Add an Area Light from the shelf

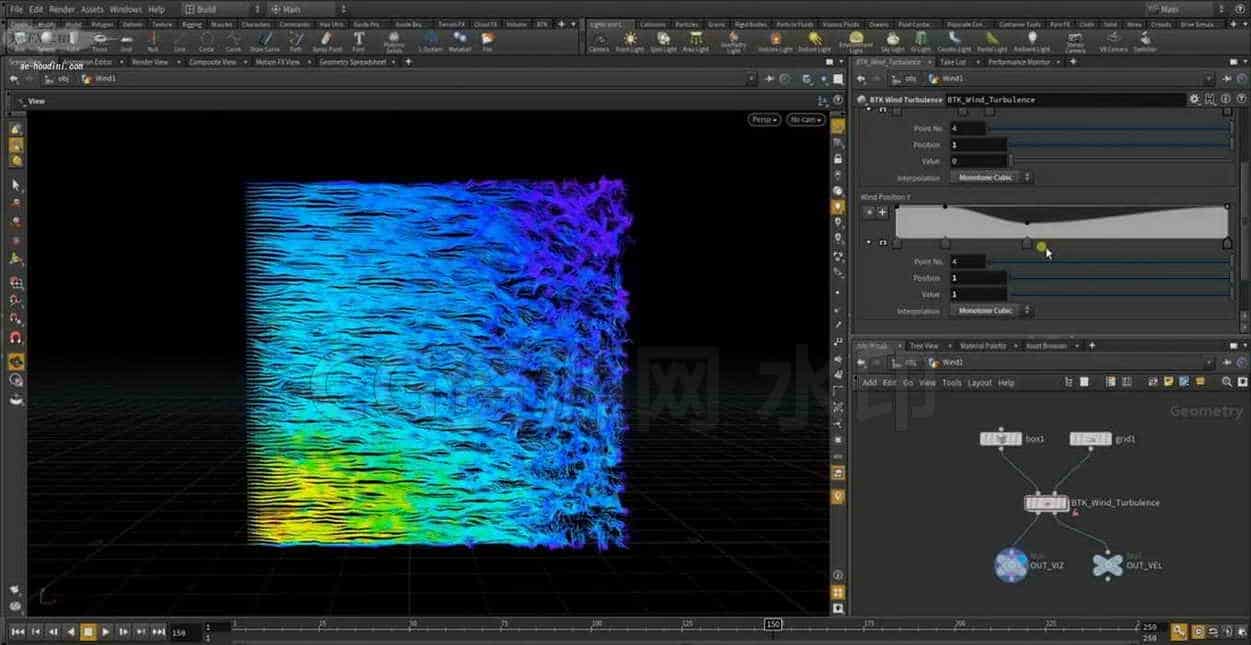point(695,41)
